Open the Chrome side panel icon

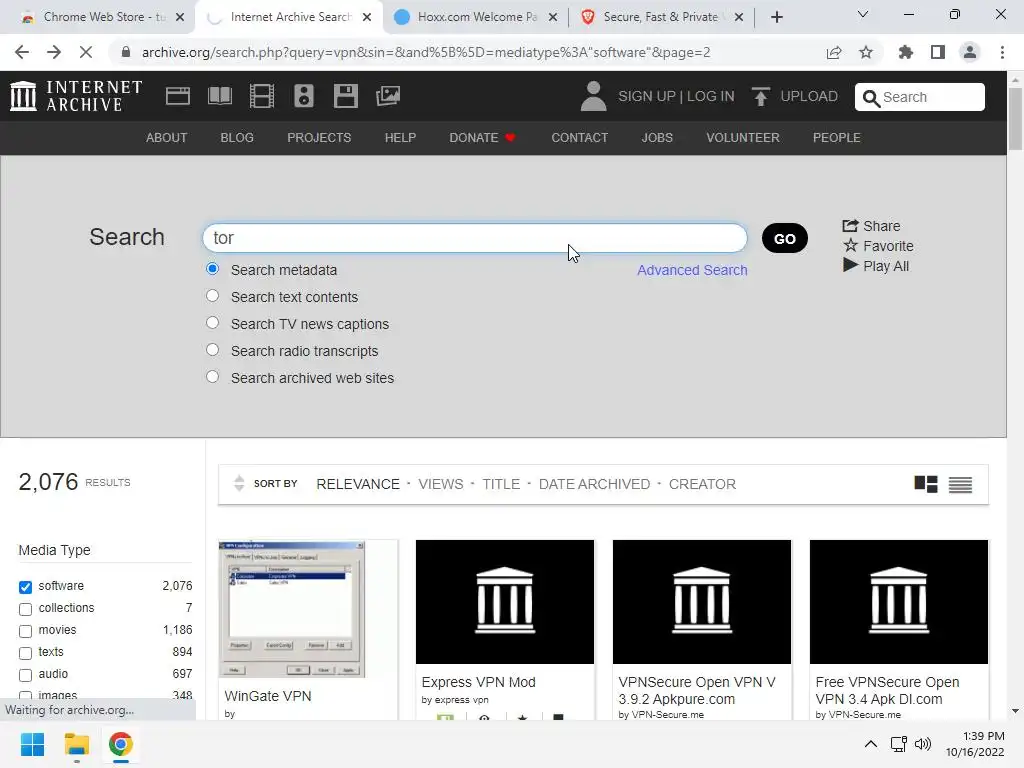point(938,52)
